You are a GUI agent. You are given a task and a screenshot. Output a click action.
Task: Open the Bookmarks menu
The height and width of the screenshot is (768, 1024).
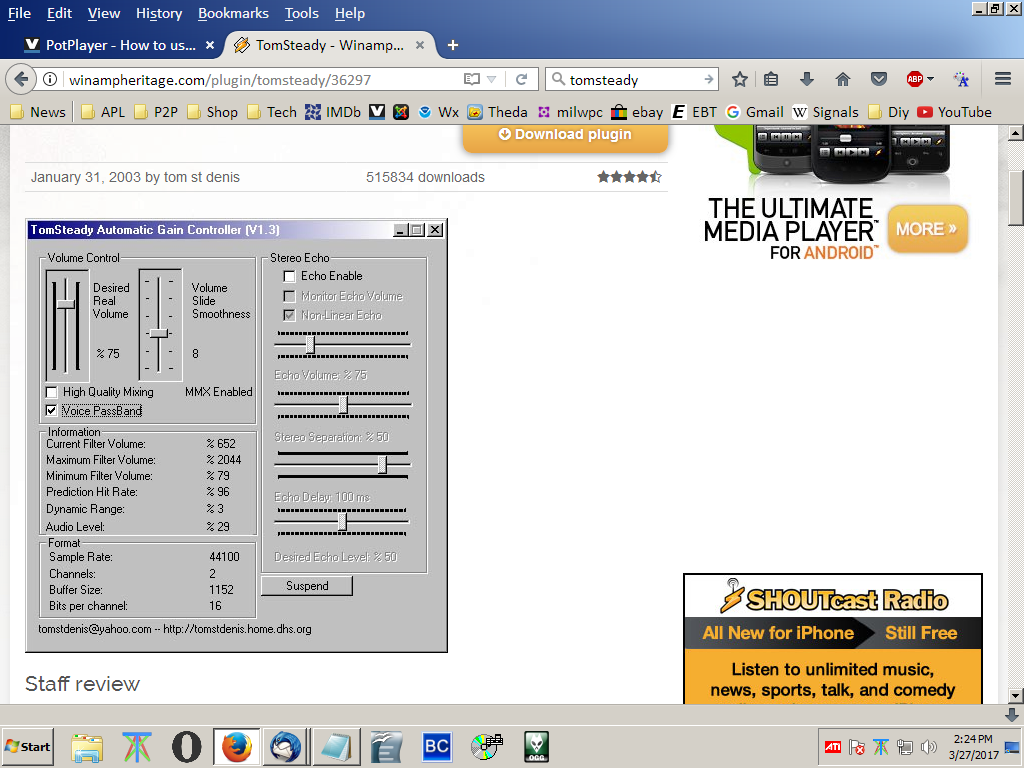coord(233,13)
